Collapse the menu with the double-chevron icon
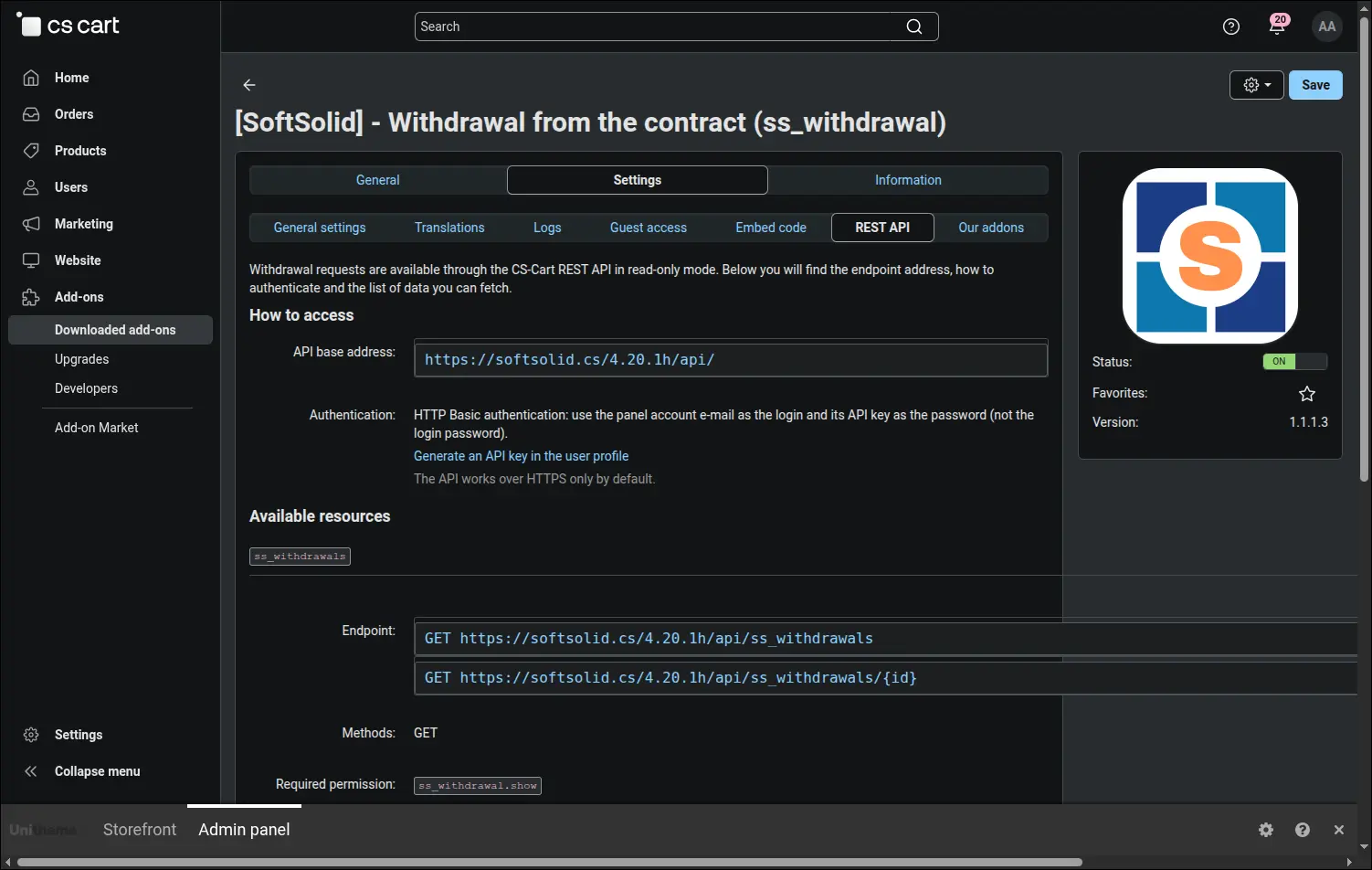This screenshot has width=1372, height=870. [31, 771]
